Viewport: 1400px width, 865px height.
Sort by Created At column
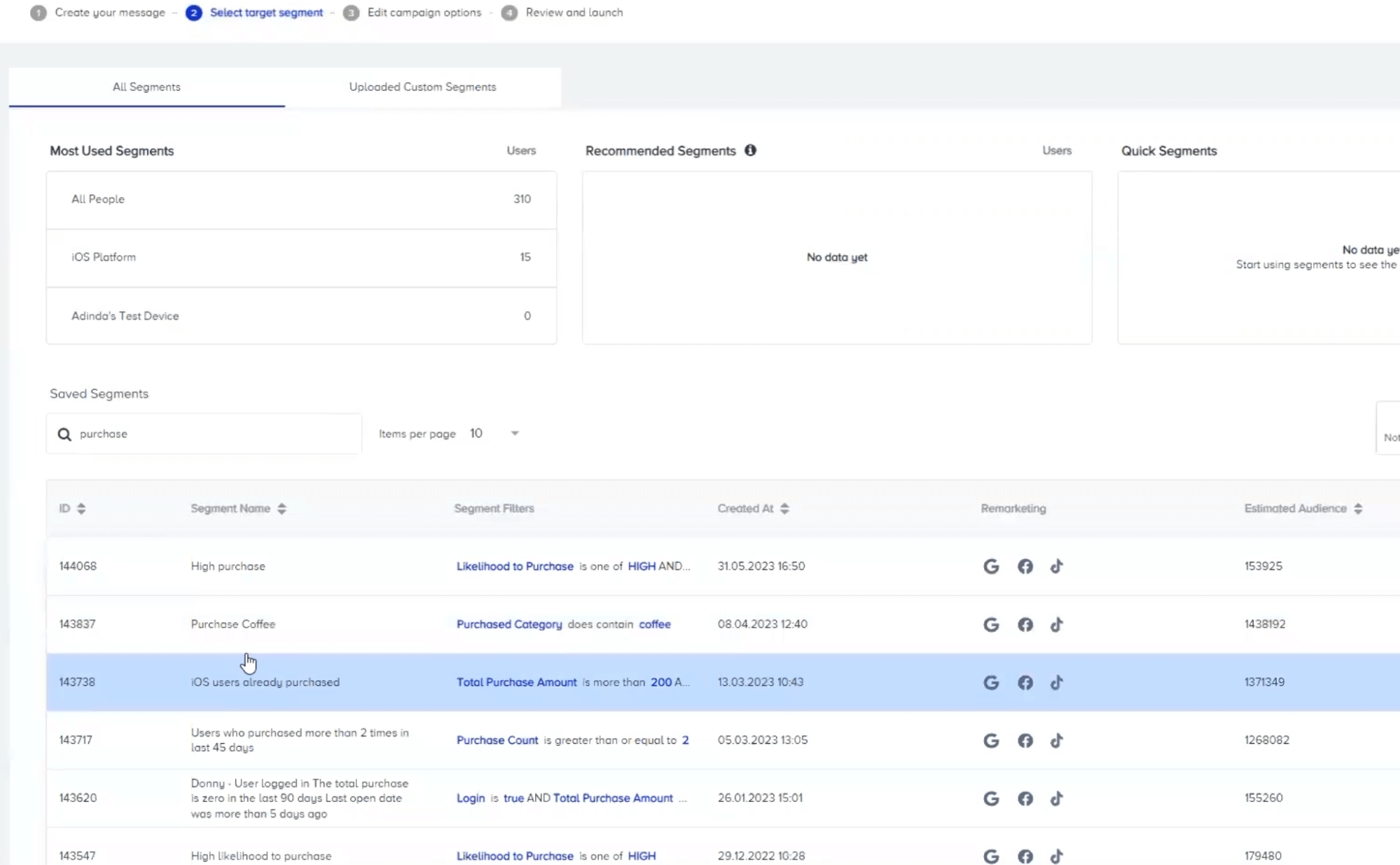(784, 508)
